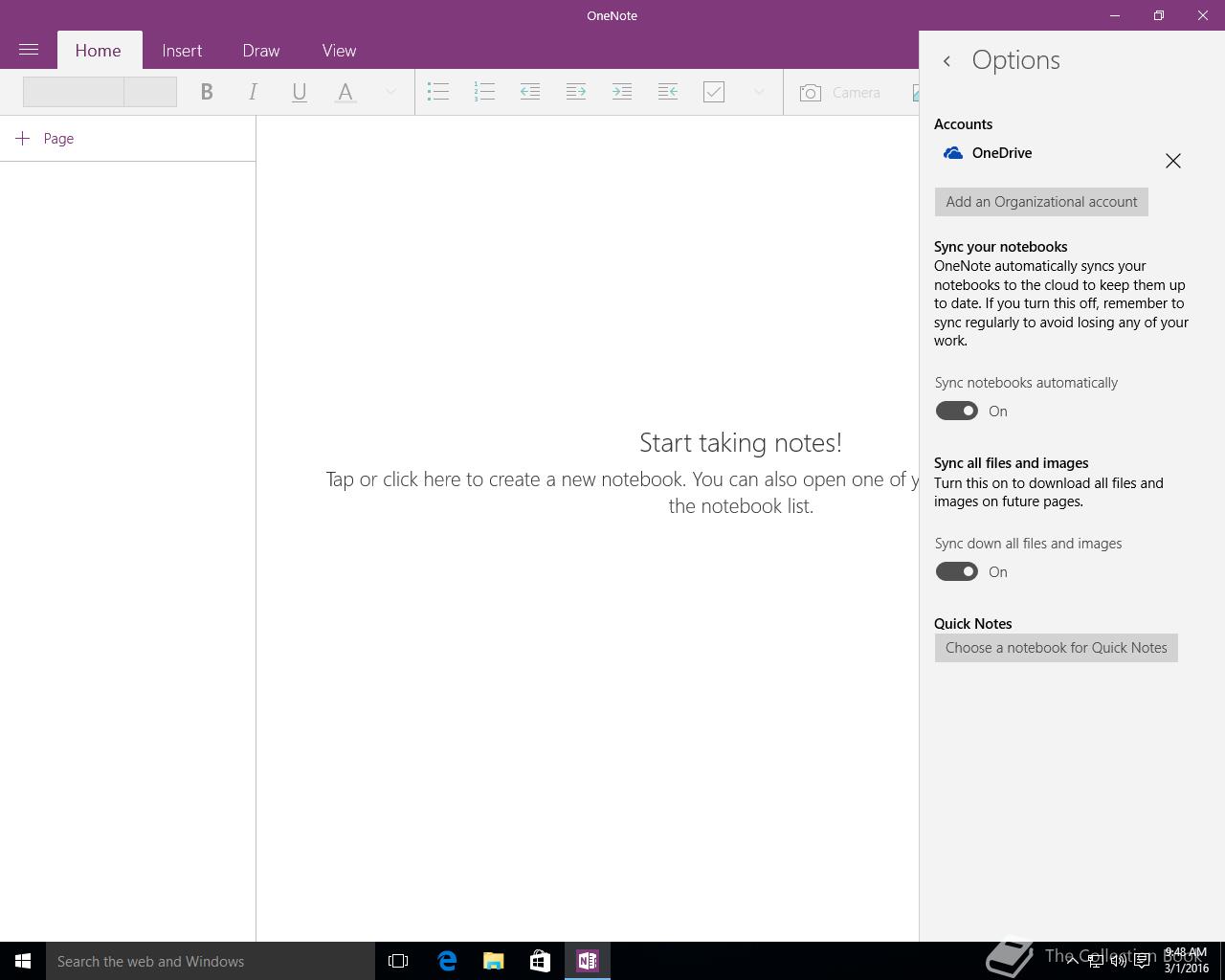Screen dimensions: 1225x980
Task: Show hidden system tray icons
Action: pyautogui.click(x=1072, y=961)
